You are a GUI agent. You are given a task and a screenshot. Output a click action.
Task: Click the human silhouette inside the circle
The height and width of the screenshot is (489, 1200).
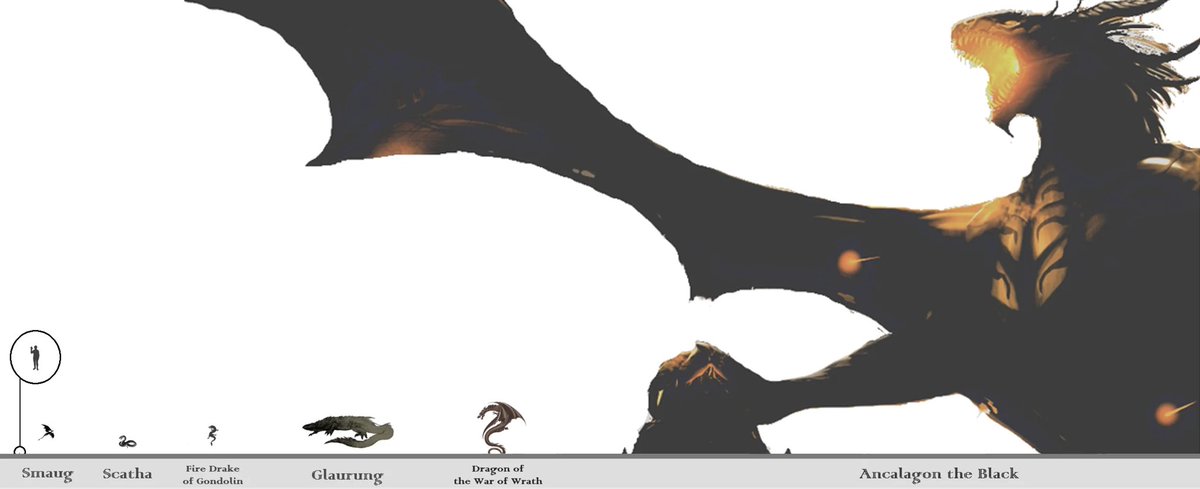point(36,357)
